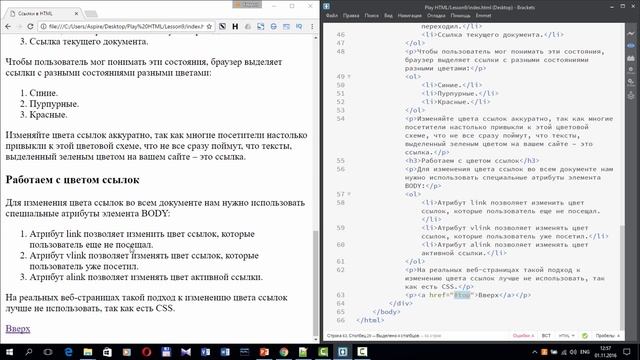
Task: Close the Ссылки в HTML tab
Action: point(76,13)
